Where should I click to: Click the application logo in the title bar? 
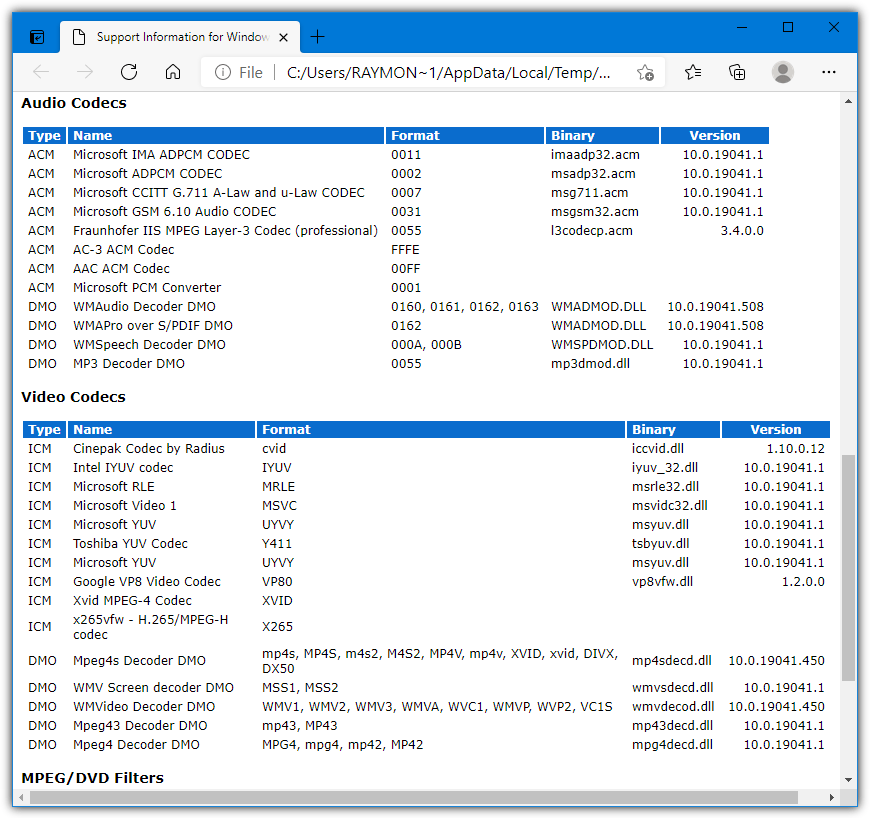(36, 34)
